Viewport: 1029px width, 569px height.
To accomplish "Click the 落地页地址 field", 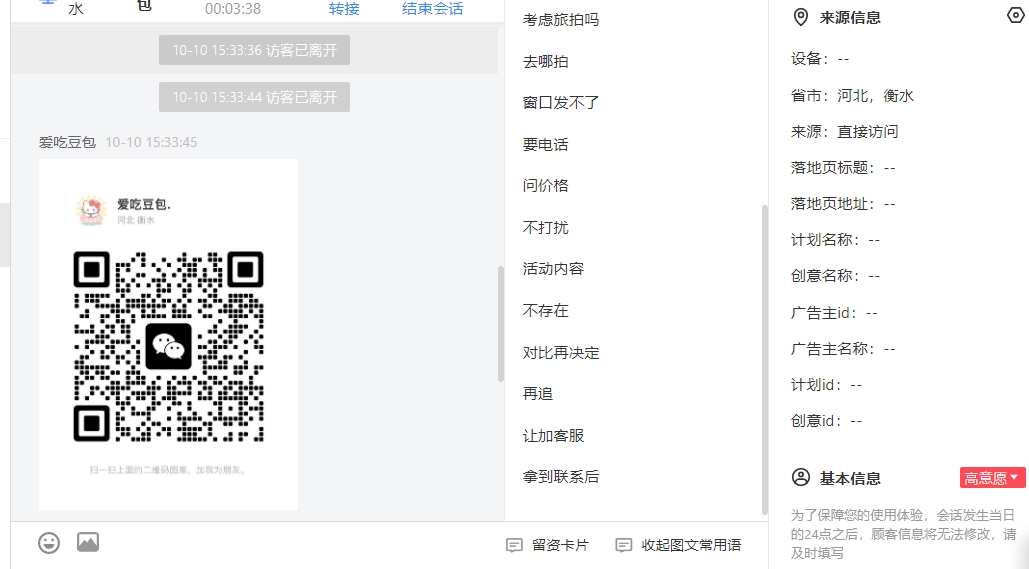I will (843, 204).
